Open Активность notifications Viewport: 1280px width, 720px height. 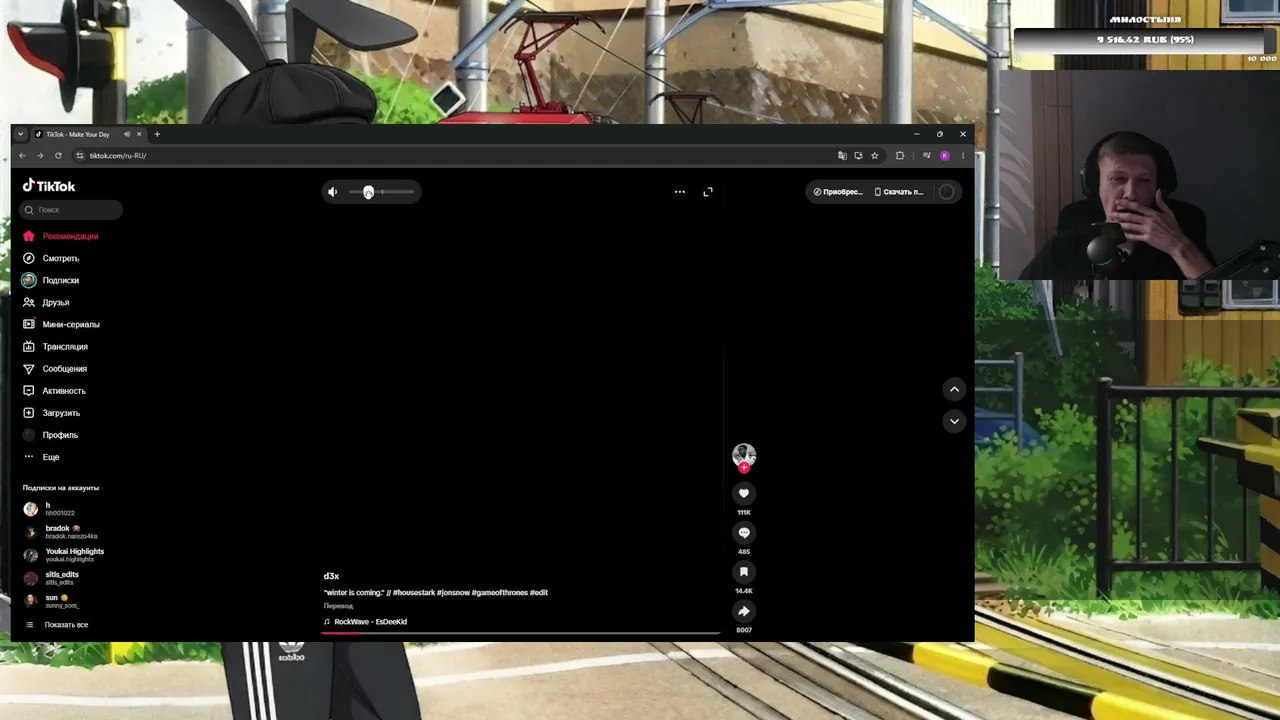(54, 390)
